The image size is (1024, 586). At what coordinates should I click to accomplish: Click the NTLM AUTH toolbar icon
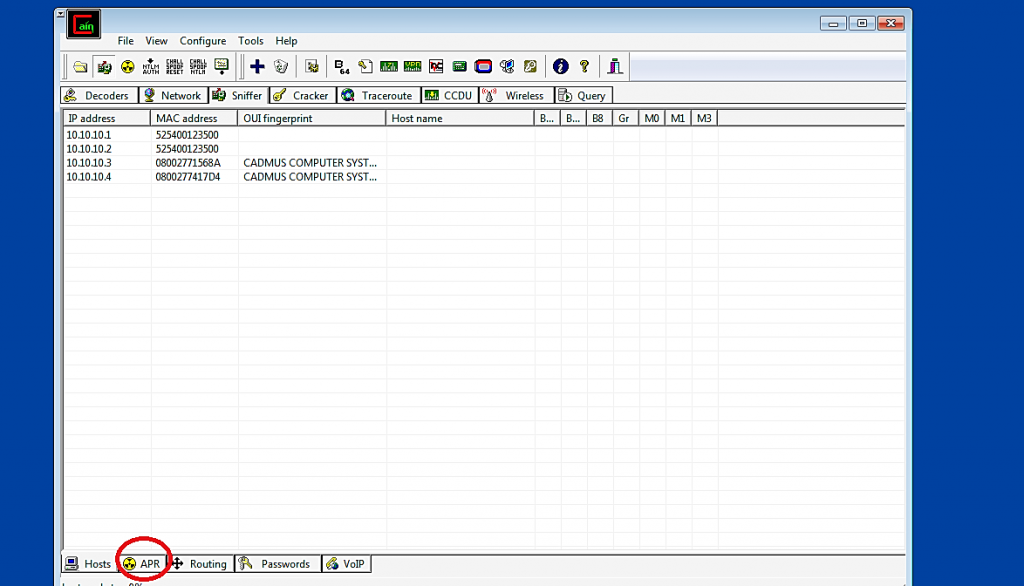(151, 67)
